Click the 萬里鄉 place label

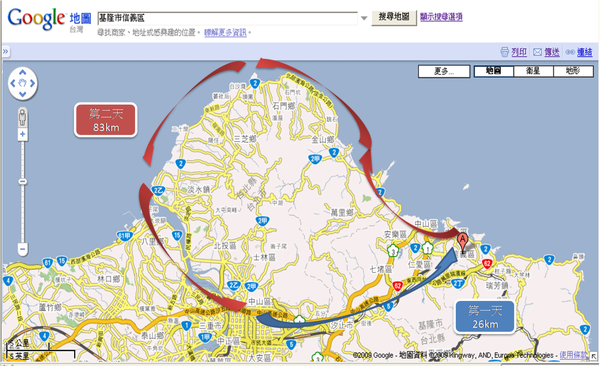[342, 212]
